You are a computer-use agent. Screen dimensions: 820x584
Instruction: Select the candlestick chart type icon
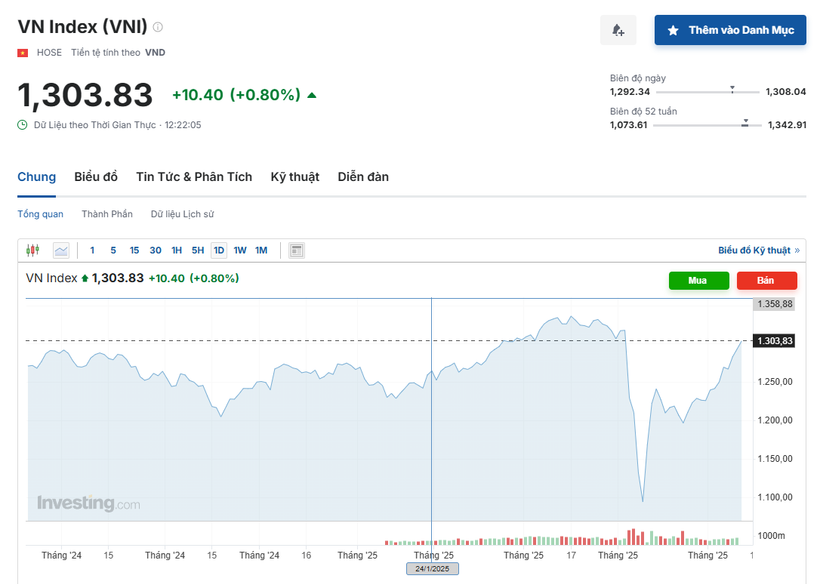point(32,250)
